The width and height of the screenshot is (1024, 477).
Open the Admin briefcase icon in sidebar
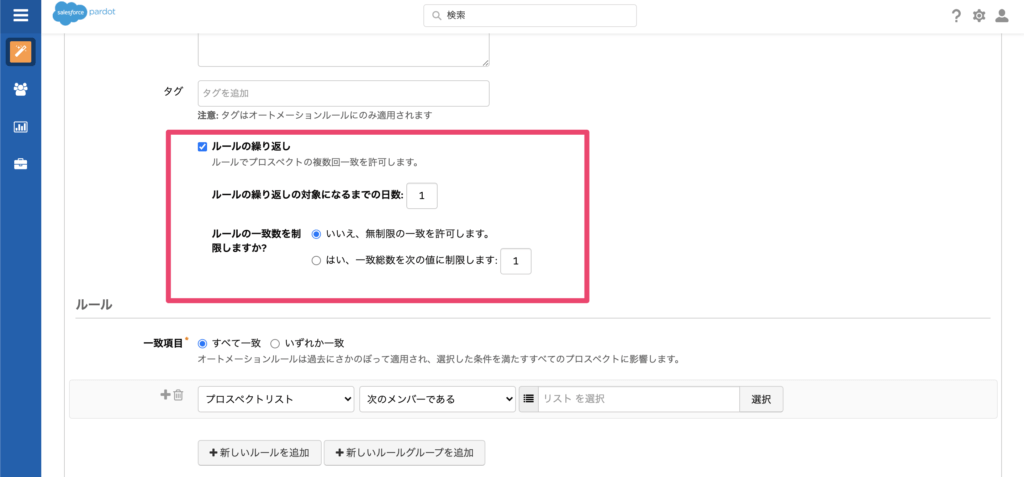pyautogui.click(x=20, y=164)
